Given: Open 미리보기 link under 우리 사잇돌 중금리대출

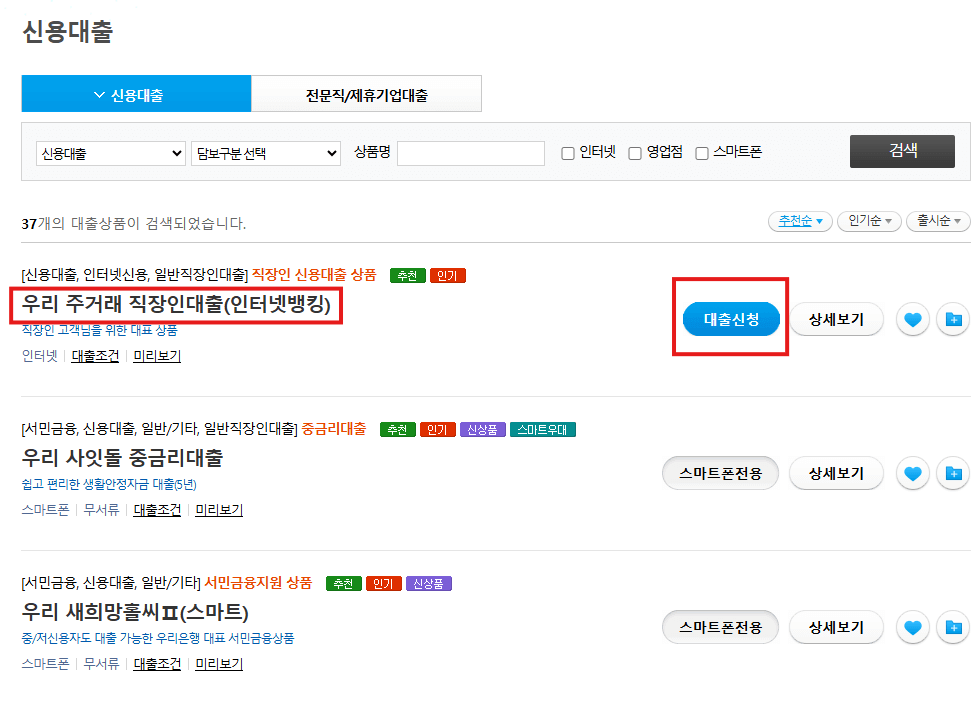Looking at the screenshot, I should (219, 510).
